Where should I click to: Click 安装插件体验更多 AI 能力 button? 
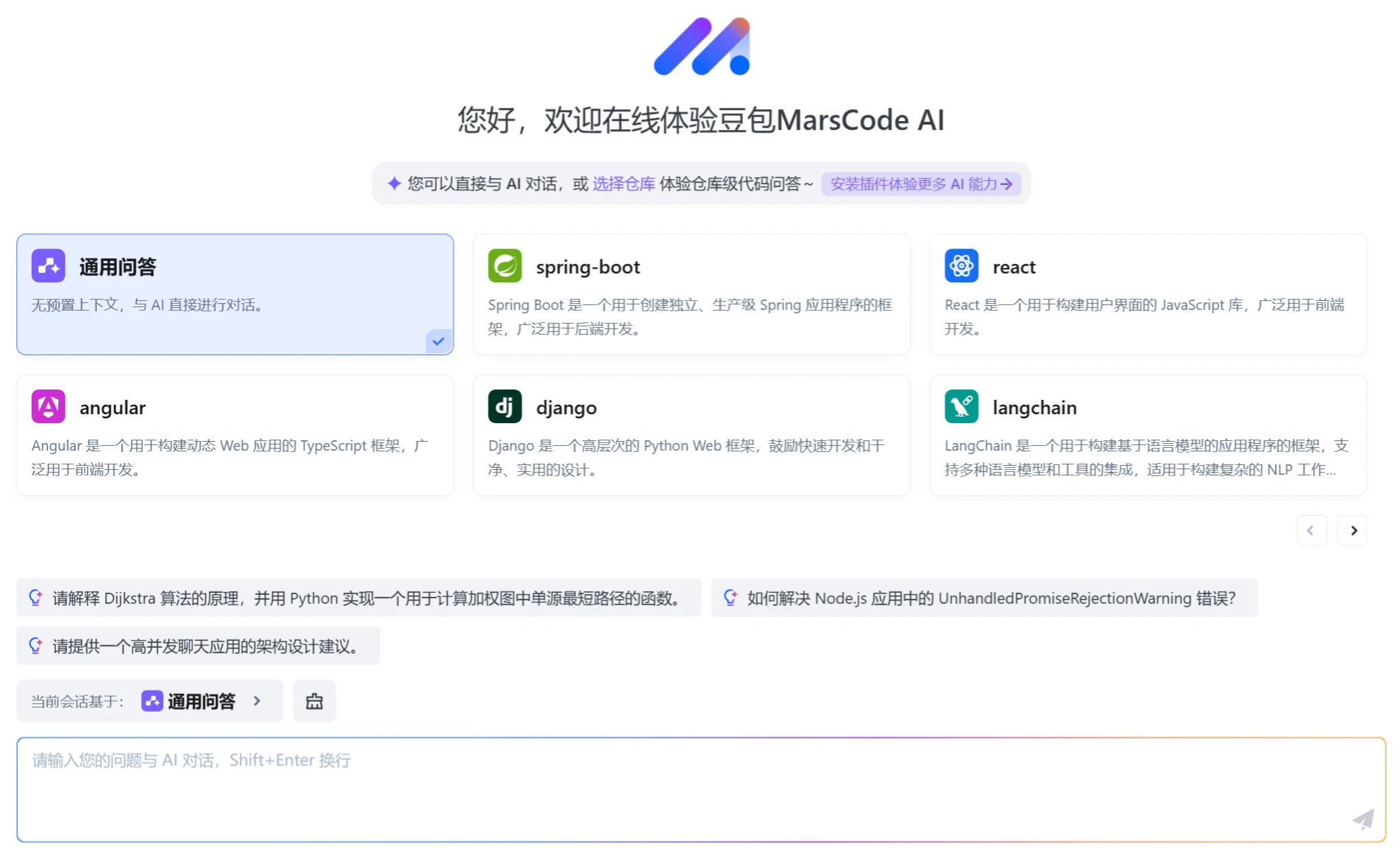point(921,183)
